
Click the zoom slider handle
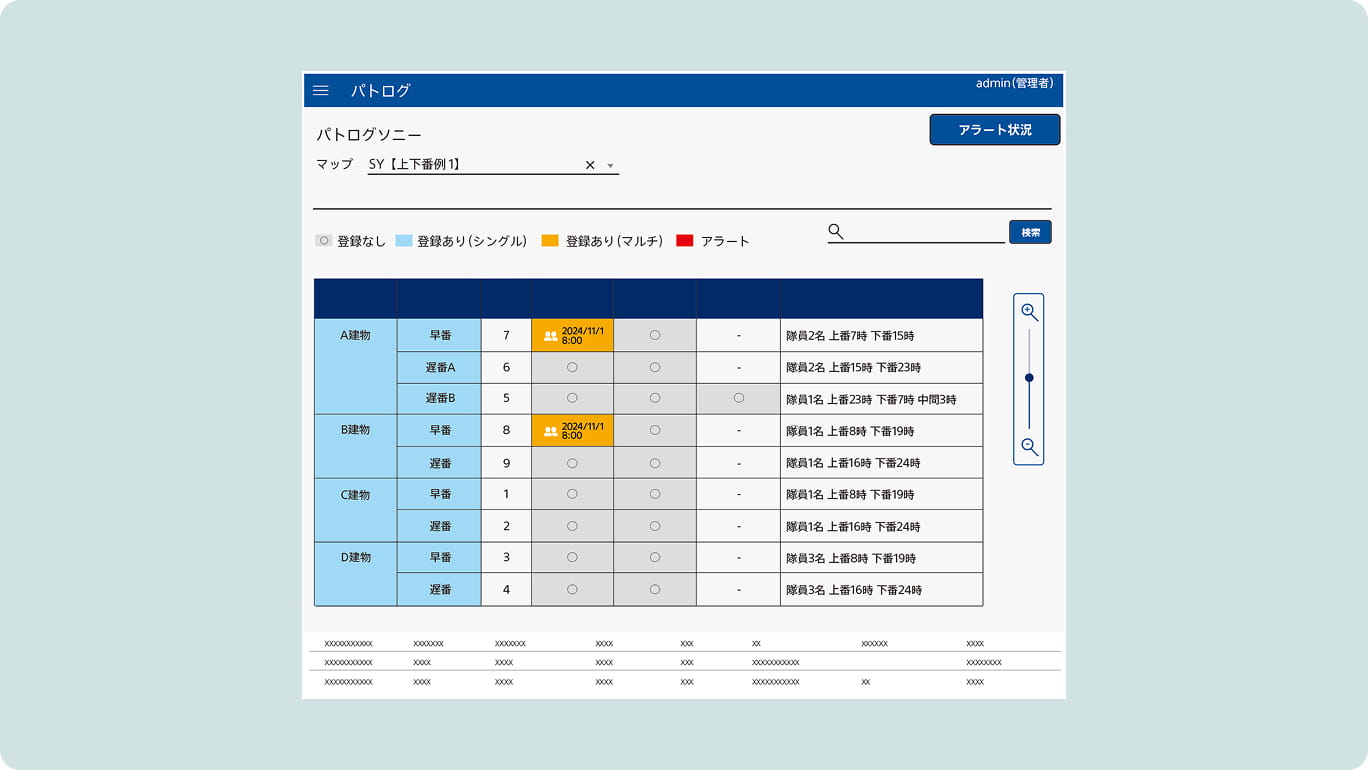point(1029,378)
